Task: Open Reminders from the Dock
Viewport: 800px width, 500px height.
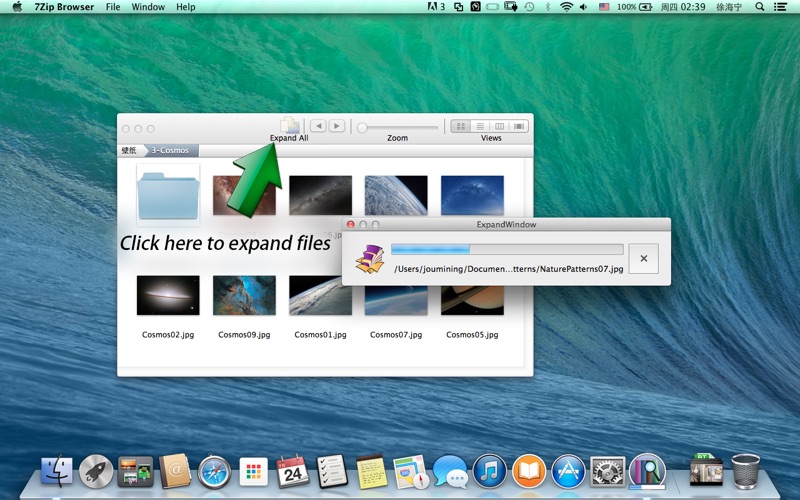Action: point(332,471)
